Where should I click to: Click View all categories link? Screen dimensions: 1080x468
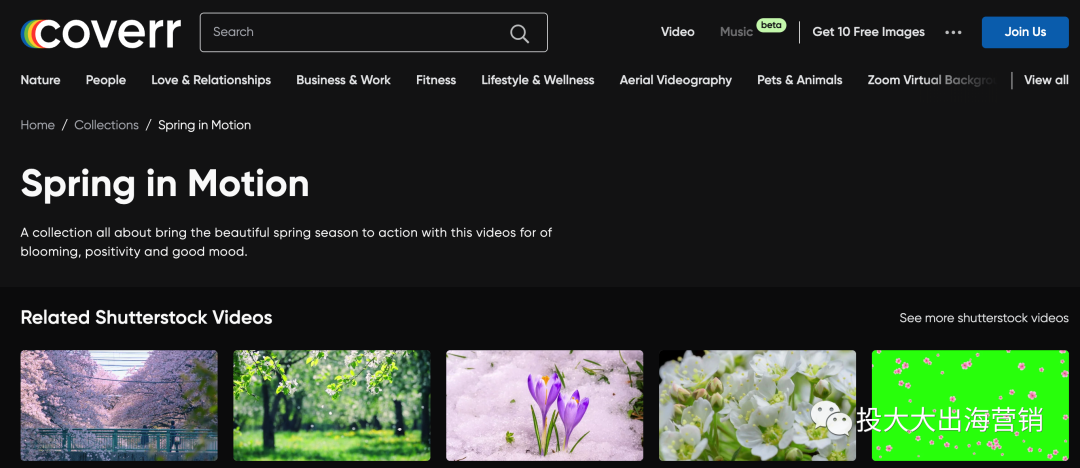point(1046,80)
